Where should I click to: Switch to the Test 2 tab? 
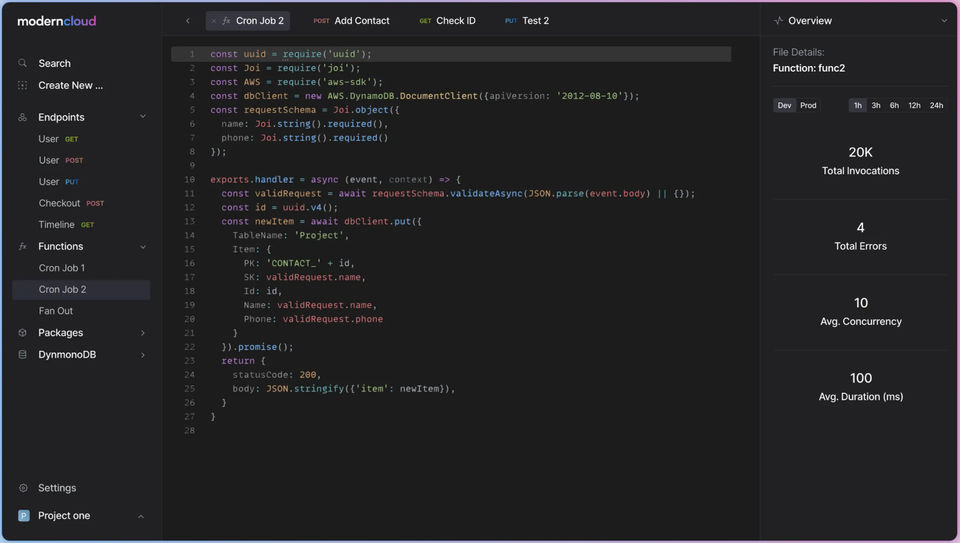tap(527, 21)
